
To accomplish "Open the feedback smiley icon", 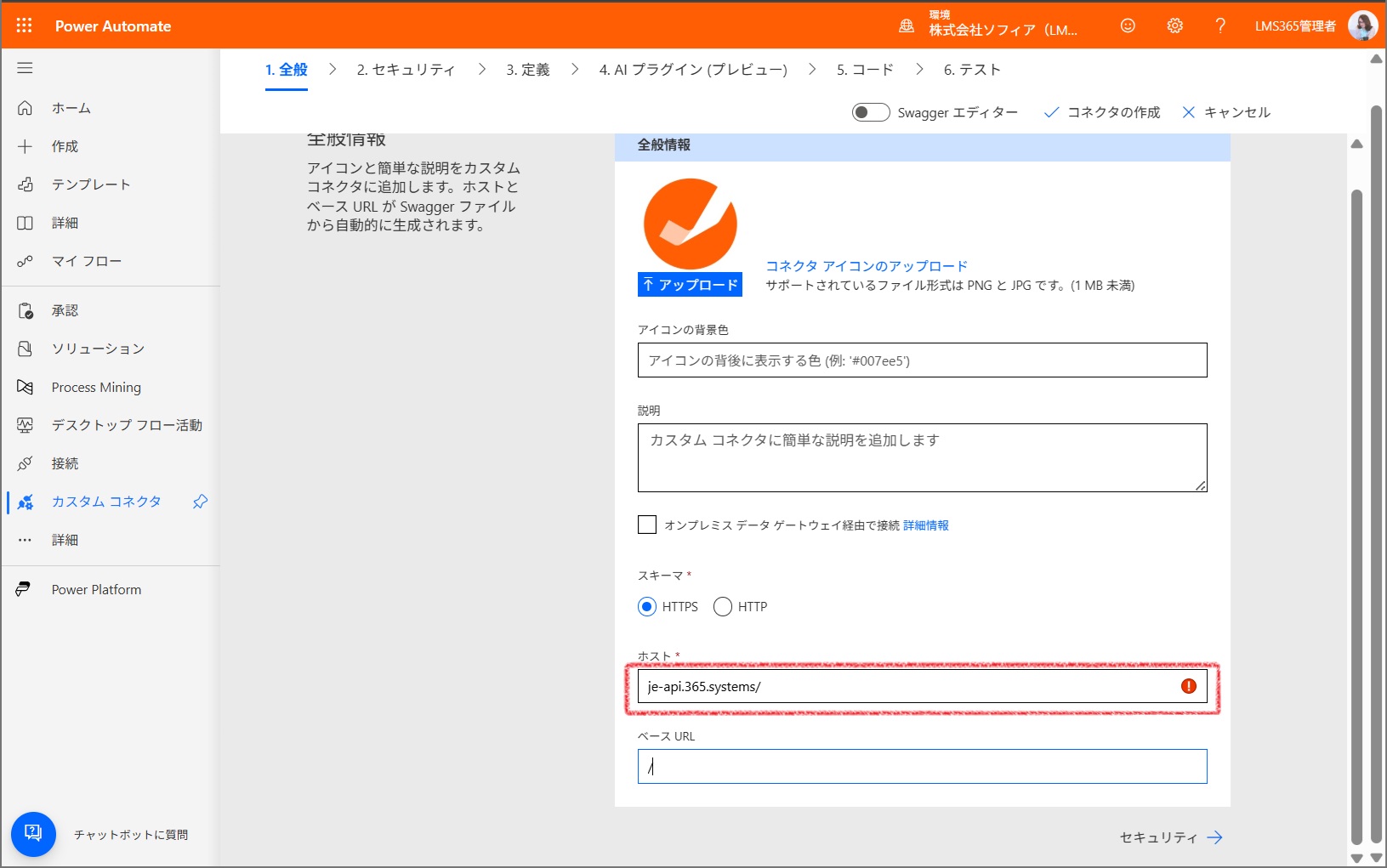I will [x=1128, y=26].
